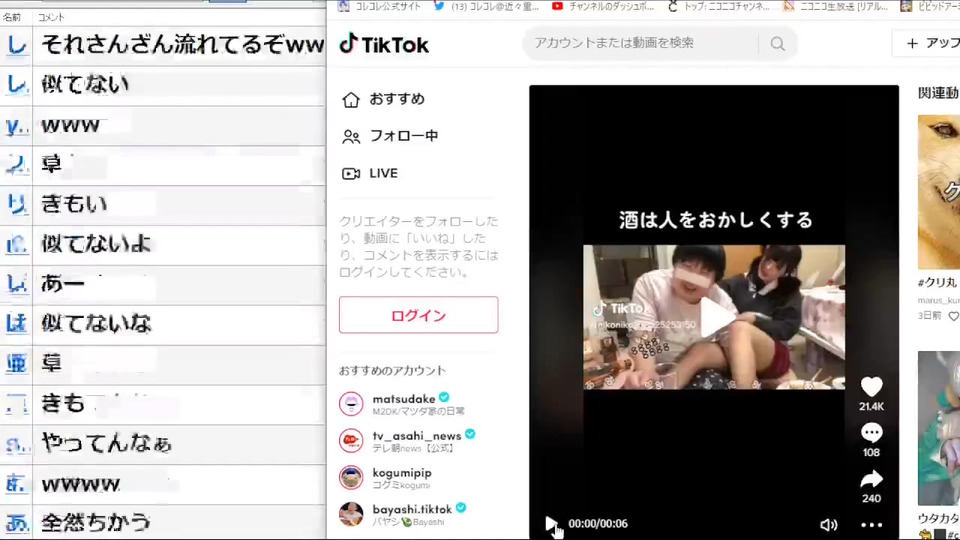Focus the account or video search field
Image resolution: width=960 pixels, height=540 pixels.
click(640, 43)
